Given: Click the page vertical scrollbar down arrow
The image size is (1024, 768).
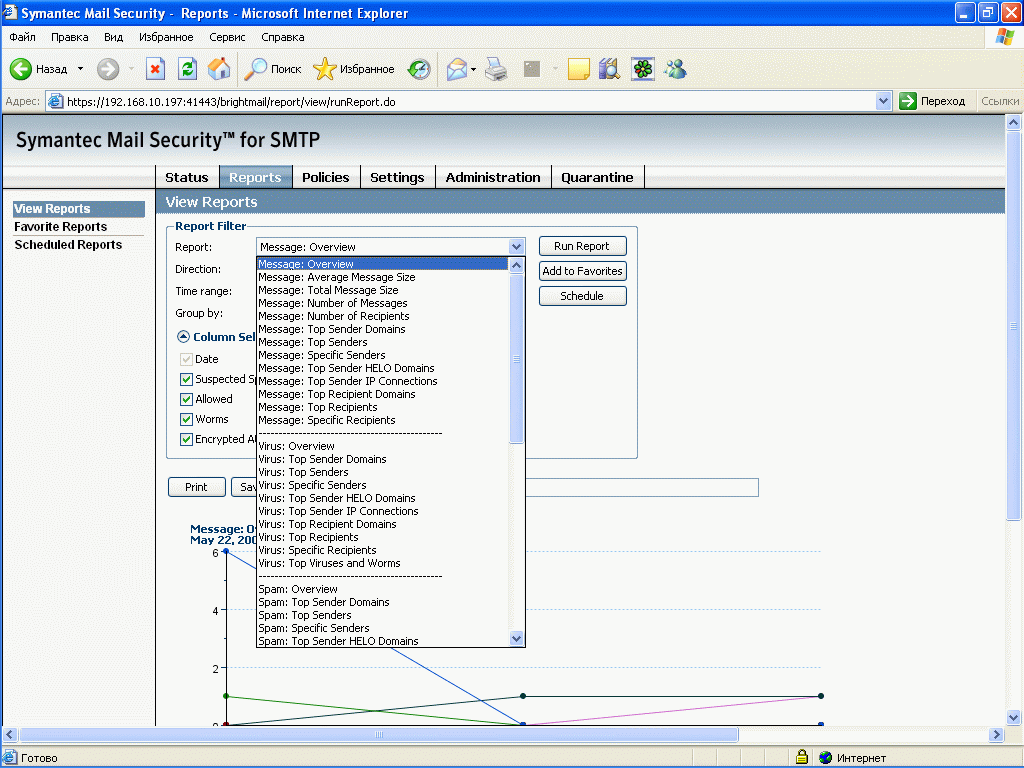Looking at the screenshot, I should (1013, 717).
